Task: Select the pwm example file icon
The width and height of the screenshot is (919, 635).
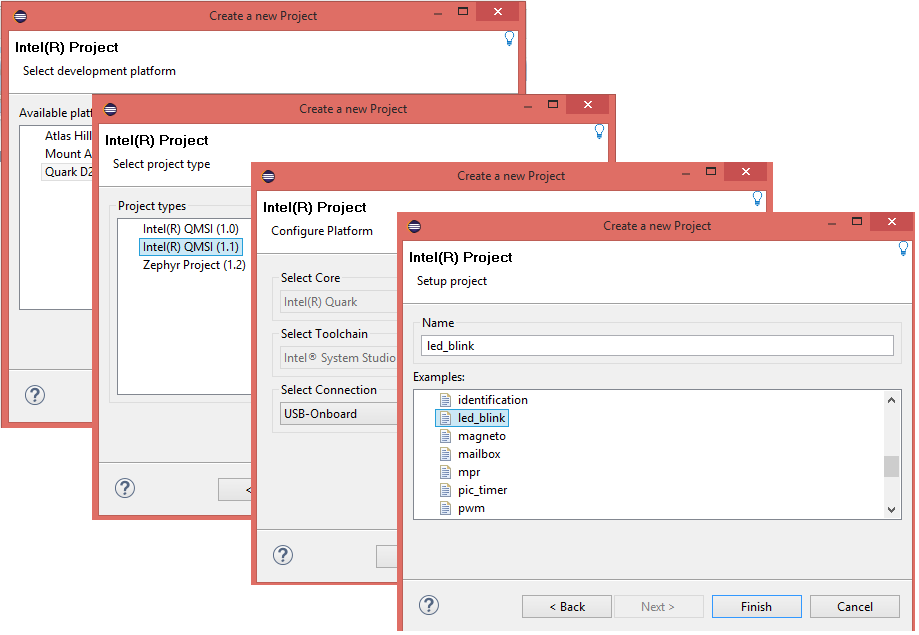Action: 445,508
